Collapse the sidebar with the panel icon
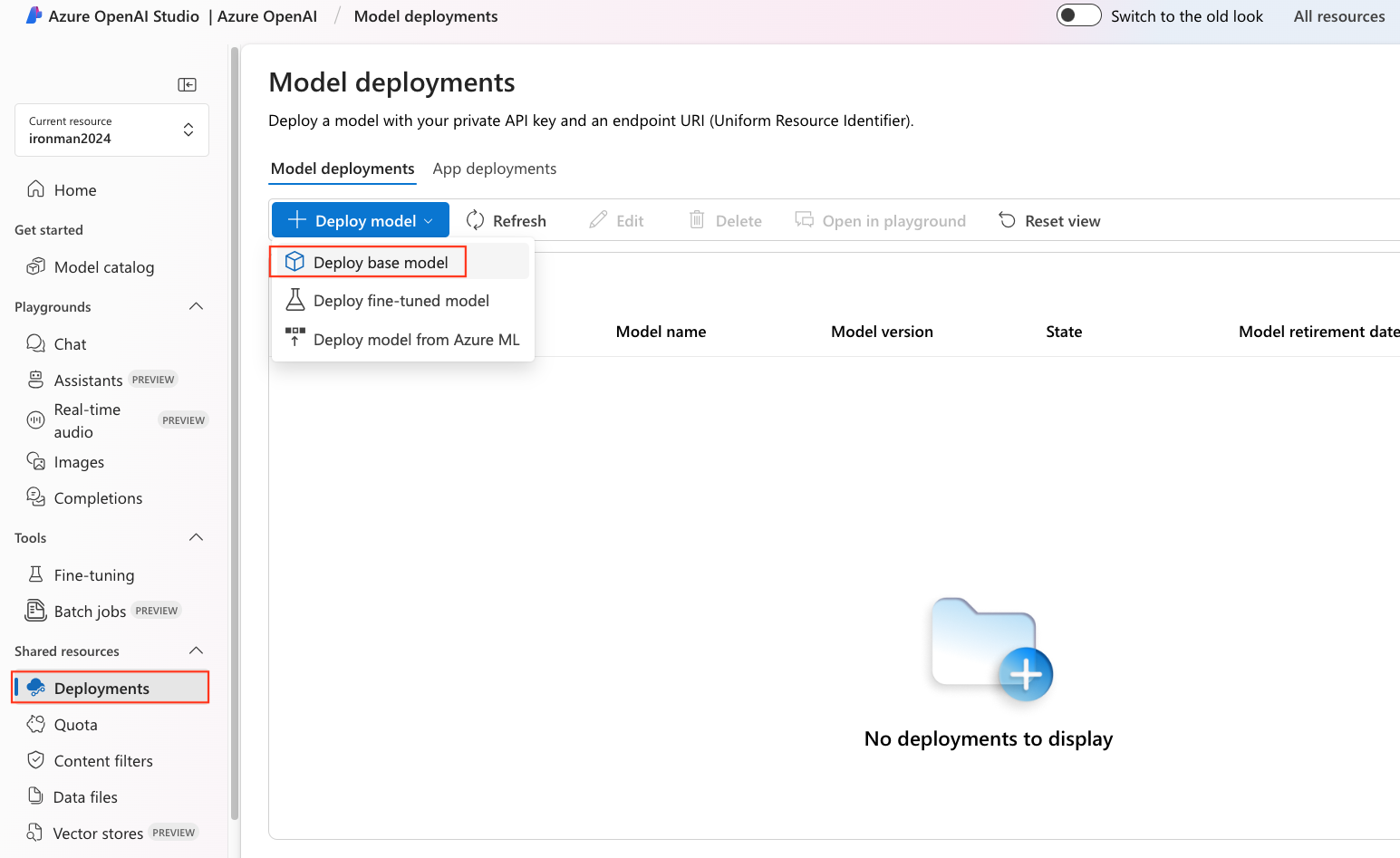 tap(188, 84)
